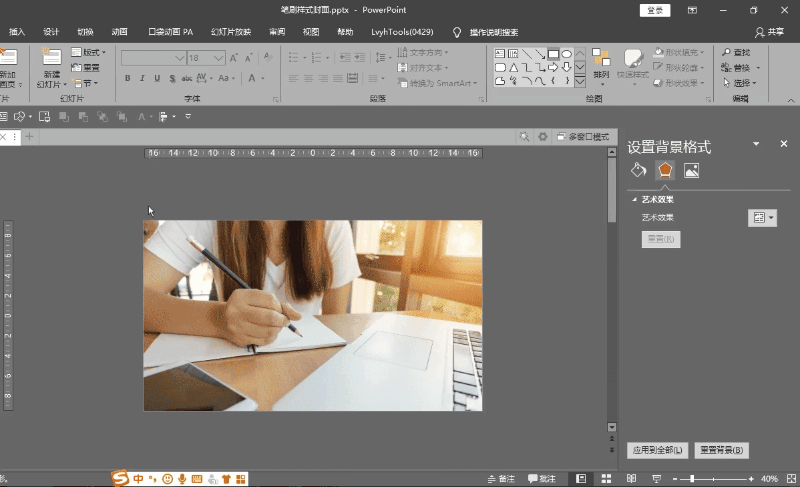Select the oval shape in shapes gallery
Image resolution: width=800 pixels, height=487 pixels.
point(566,54)
